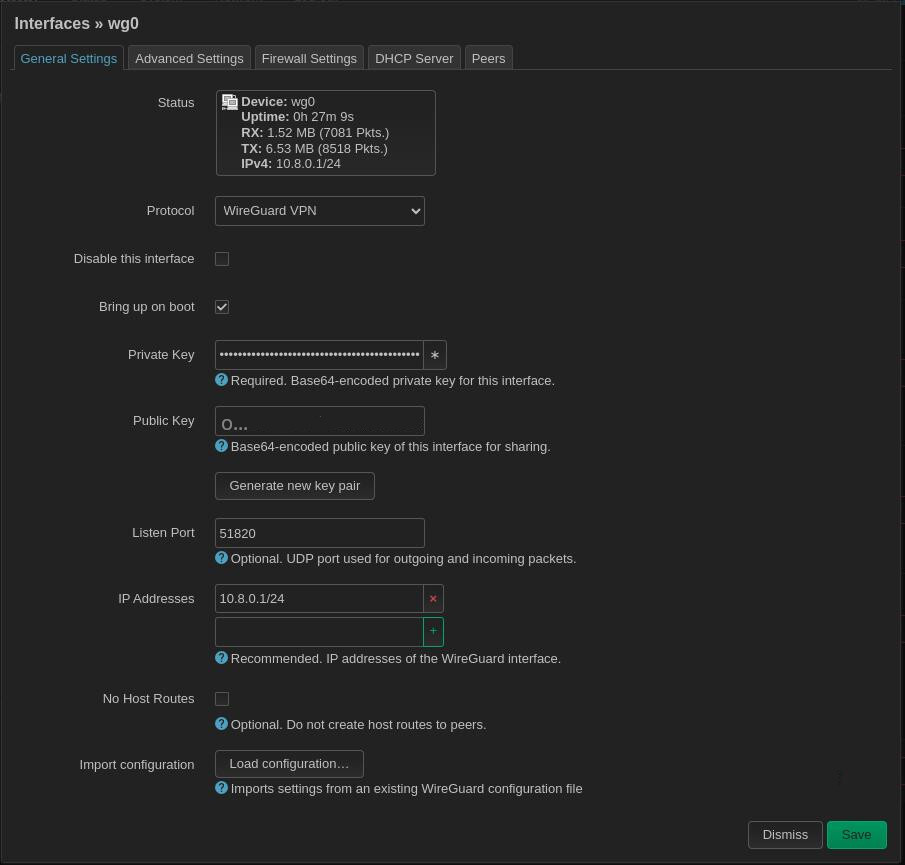Switch to General Settings tab

coord(69,58)
